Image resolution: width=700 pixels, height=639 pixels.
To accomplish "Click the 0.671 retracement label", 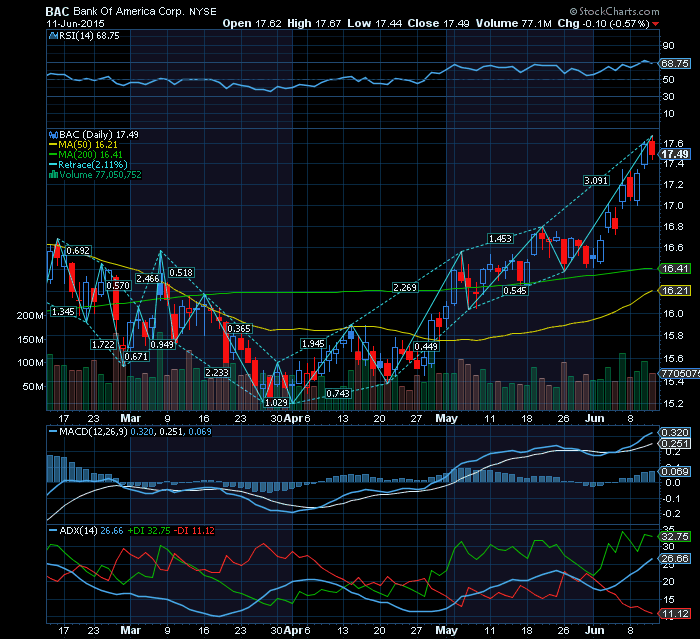I will [x=136, y=356].
